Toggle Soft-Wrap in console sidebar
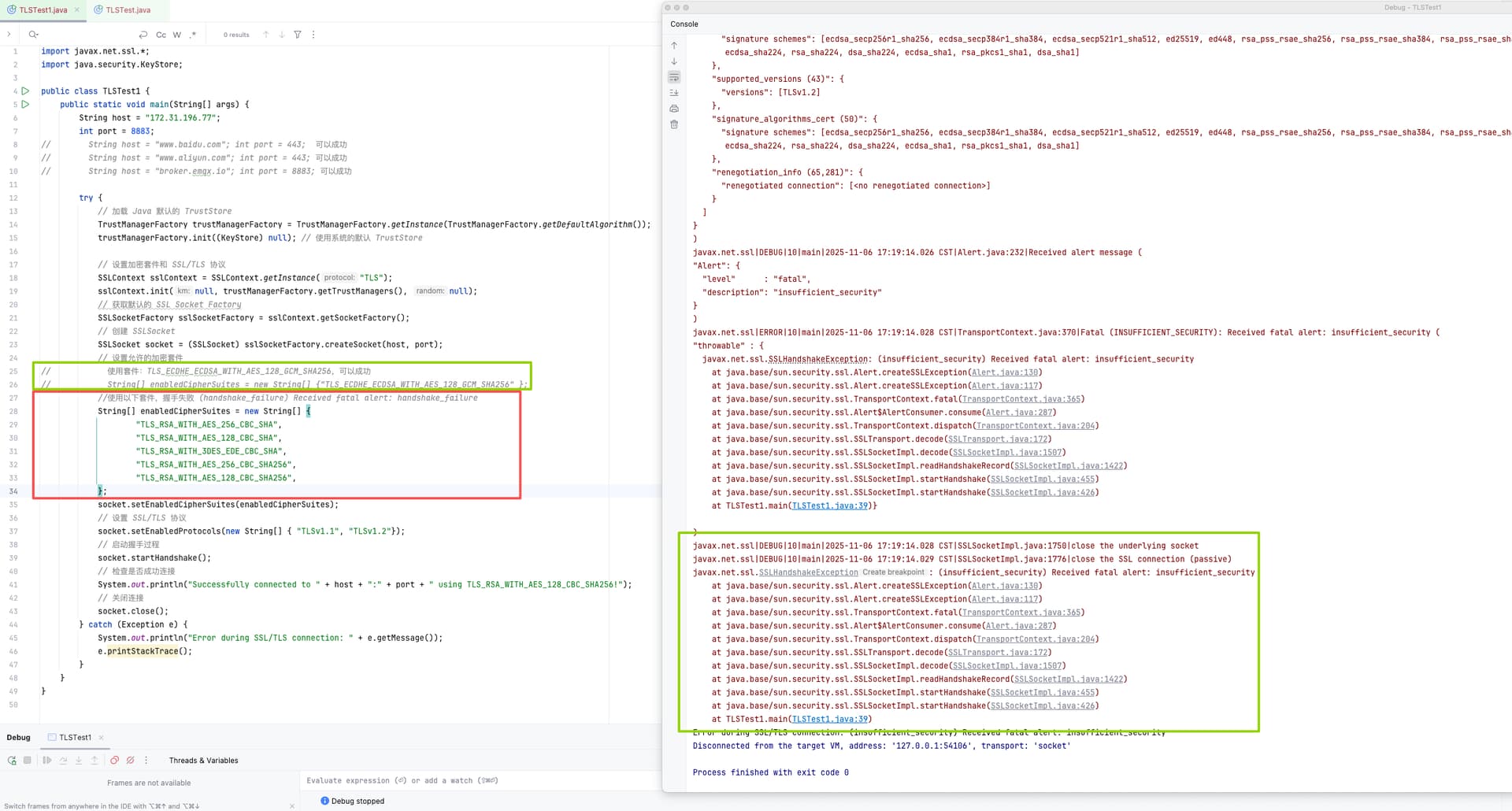 674,77
